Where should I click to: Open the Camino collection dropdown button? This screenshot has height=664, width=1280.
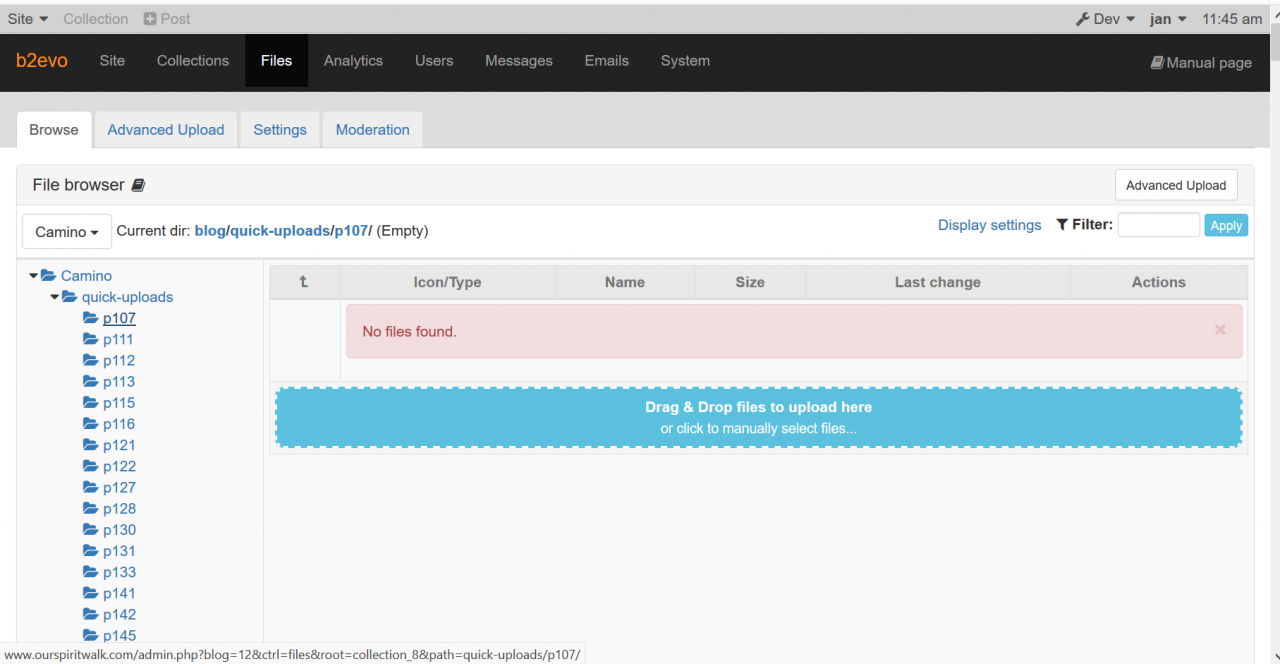(67, 231)
